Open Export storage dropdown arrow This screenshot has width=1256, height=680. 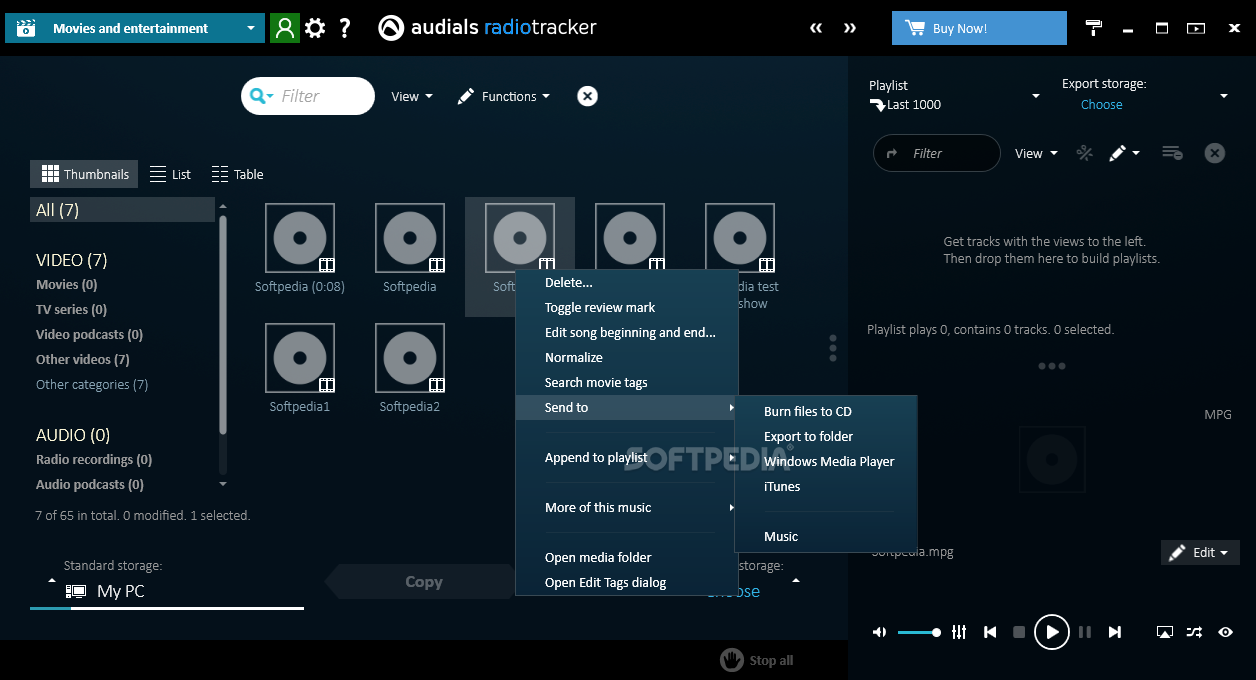point(1223,96)
